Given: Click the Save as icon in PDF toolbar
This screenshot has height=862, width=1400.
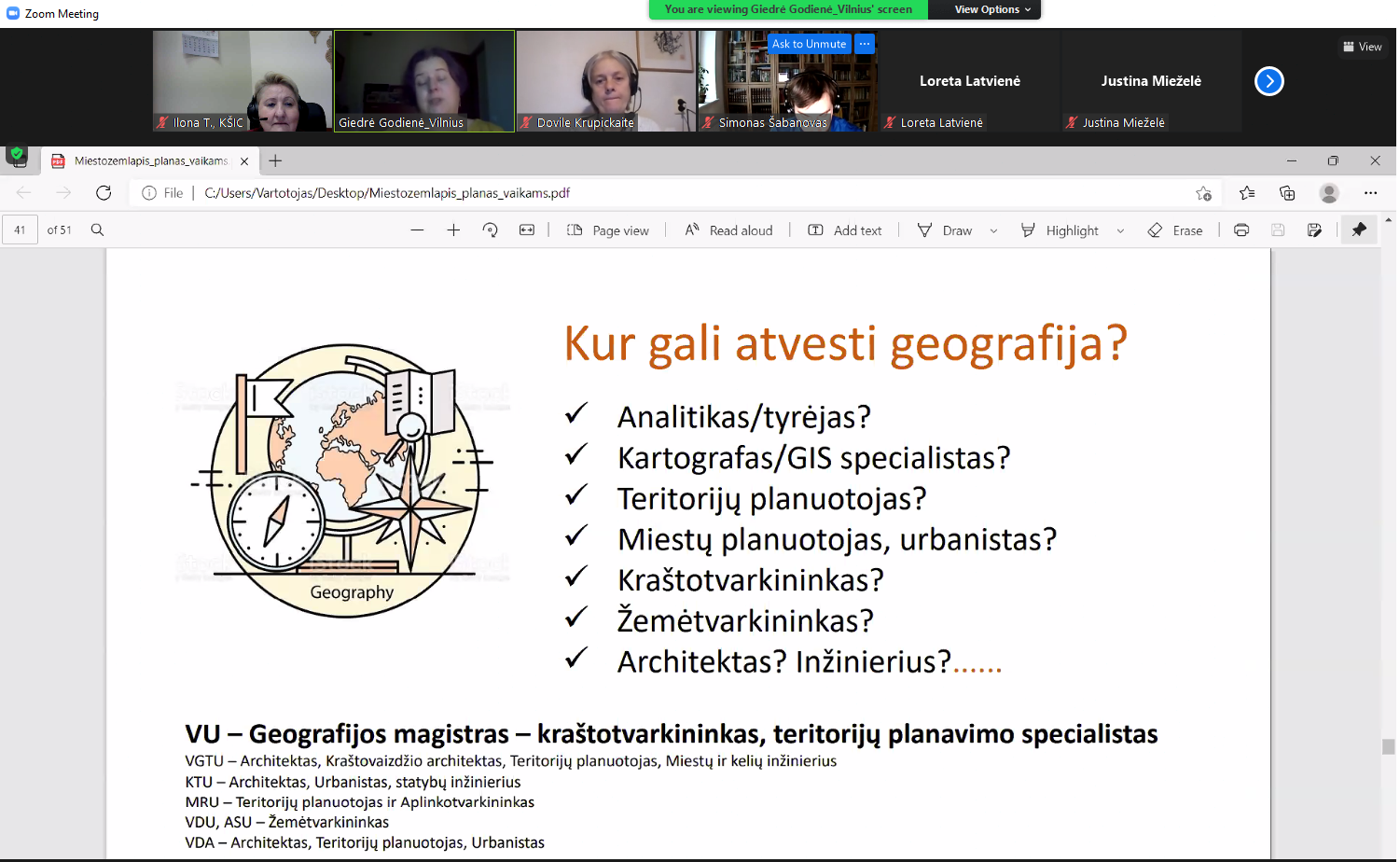Looking at the screenshot, I should pos(1314,230).
